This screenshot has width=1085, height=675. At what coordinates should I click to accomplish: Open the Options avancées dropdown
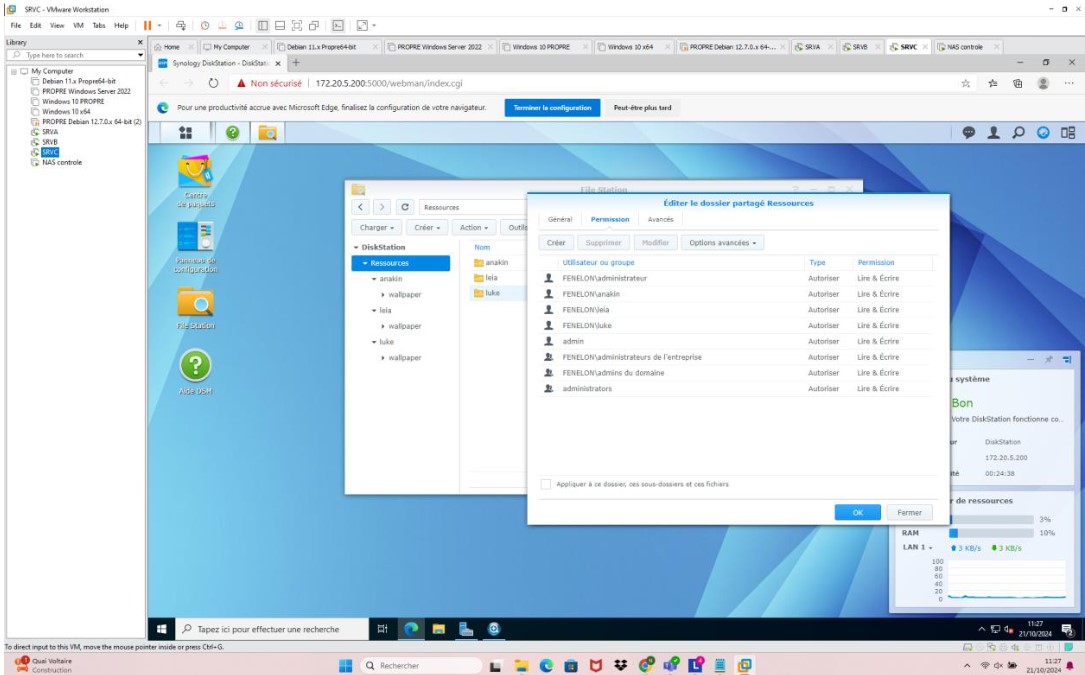click(x=722, y=243)
